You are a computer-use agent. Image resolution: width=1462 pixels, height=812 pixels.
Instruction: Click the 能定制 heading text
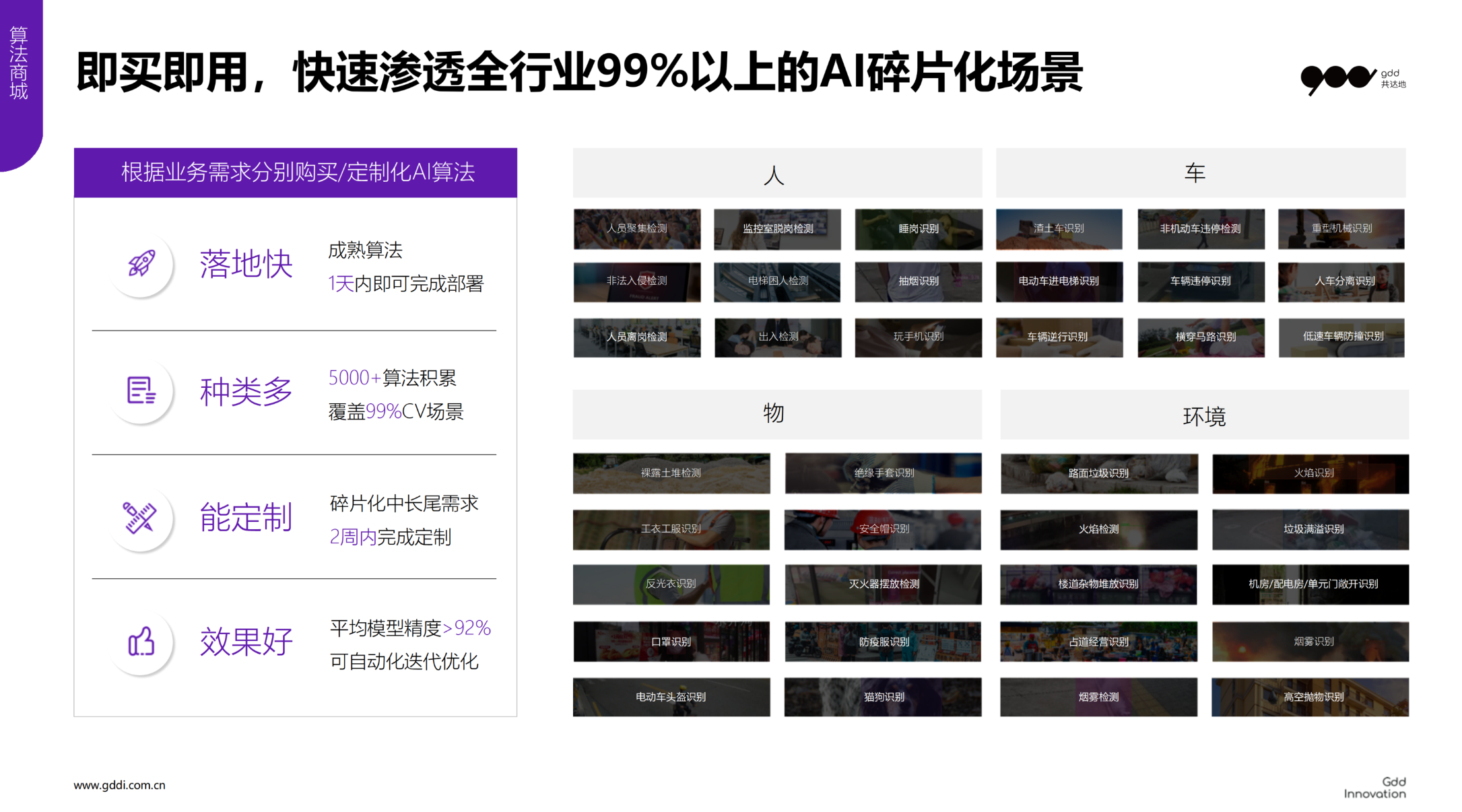point(246,518)
